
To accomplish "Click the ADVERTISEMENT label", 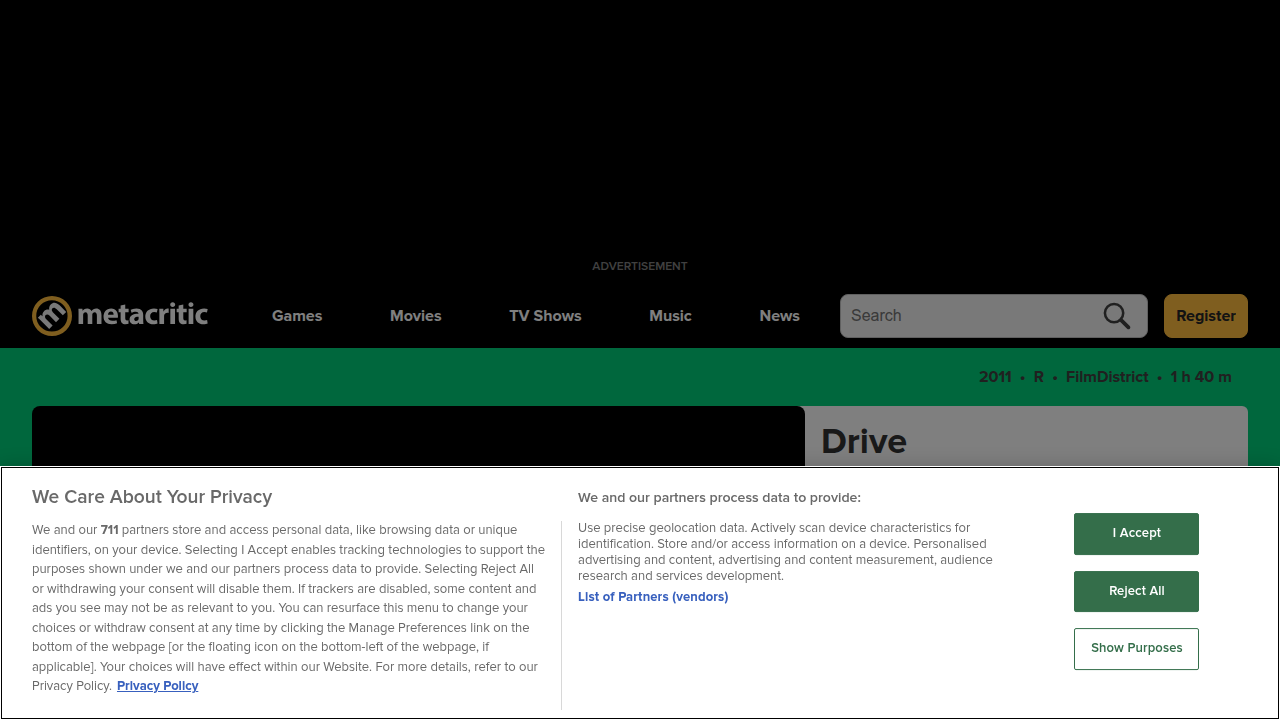I will (640, 266).
